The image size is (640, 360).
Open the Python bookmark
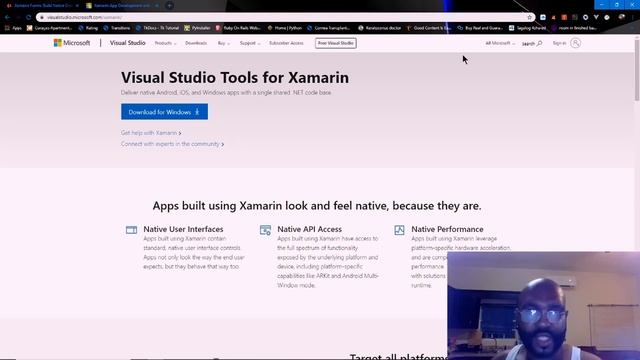[285, 28]
